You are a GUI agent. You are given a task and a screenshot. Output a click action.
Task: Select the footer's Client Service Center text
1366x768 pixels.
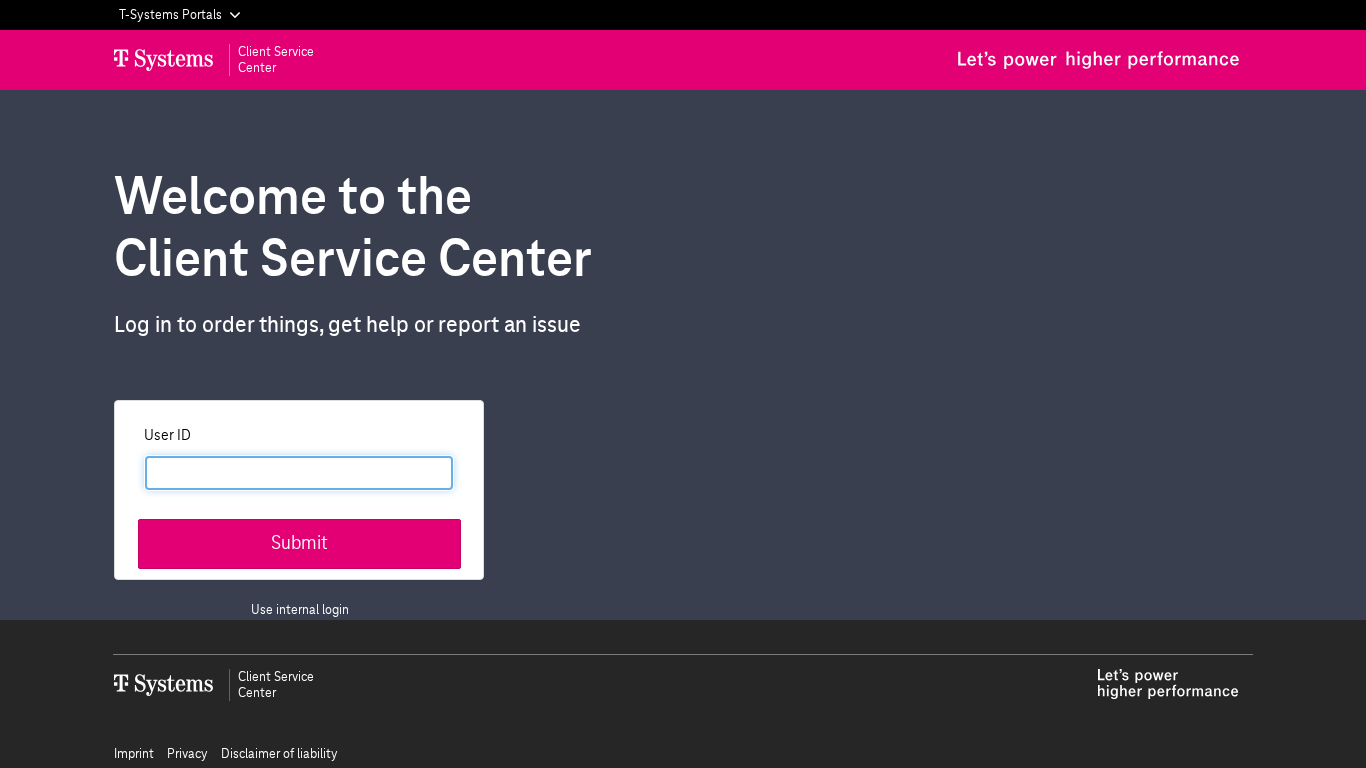point(275,685)
